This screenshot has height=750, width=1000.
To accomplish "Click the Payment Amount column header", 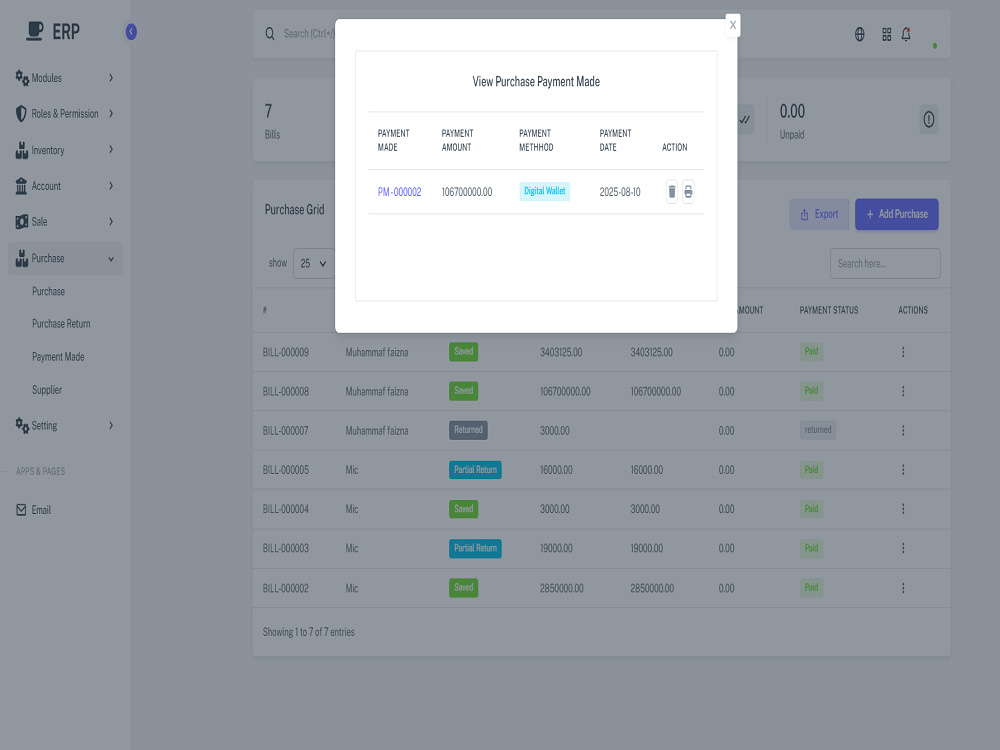I will (457, 140).
